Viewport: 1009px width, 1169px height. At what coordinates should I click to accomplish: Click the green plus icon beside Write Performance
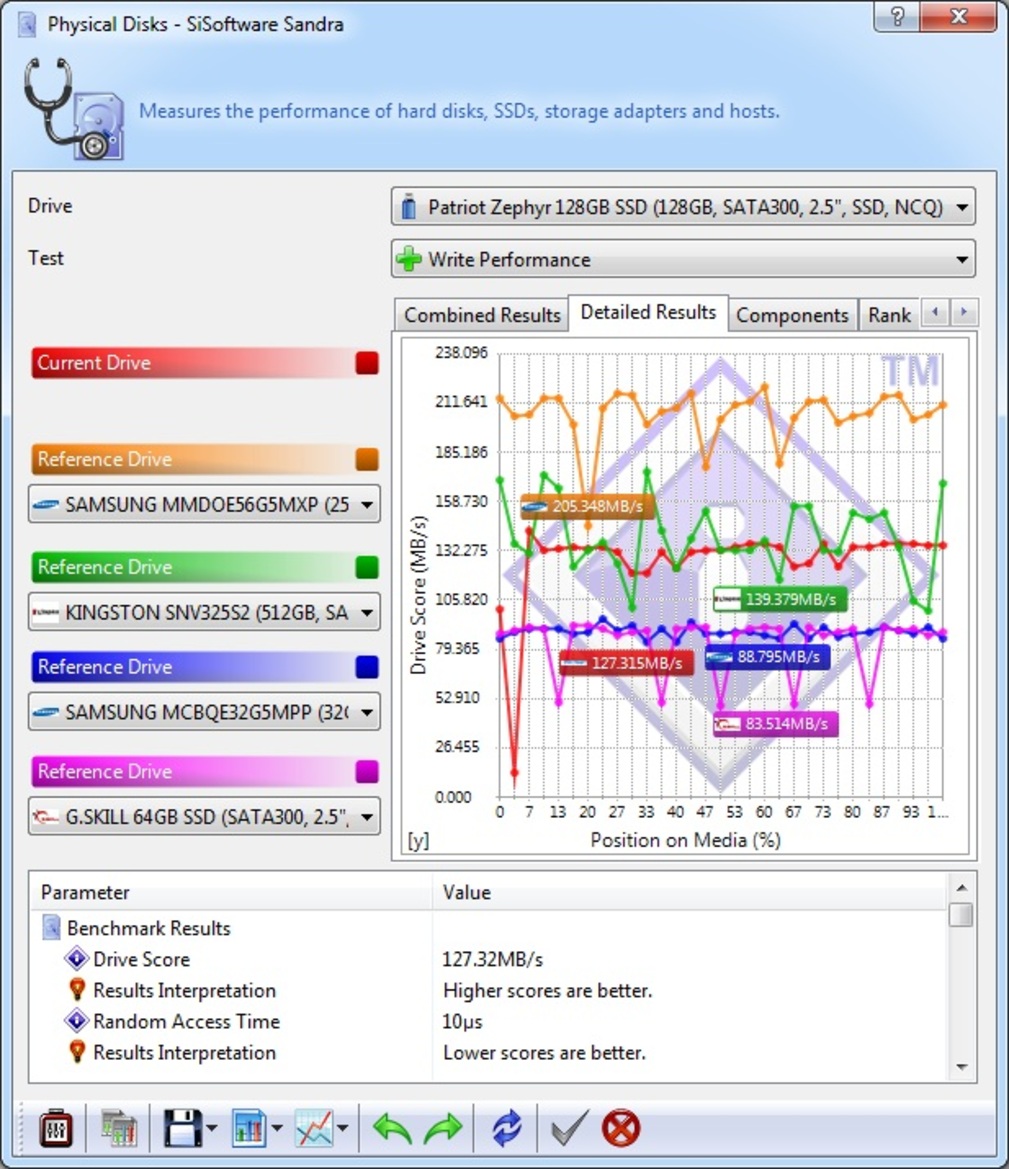point(409,259)
